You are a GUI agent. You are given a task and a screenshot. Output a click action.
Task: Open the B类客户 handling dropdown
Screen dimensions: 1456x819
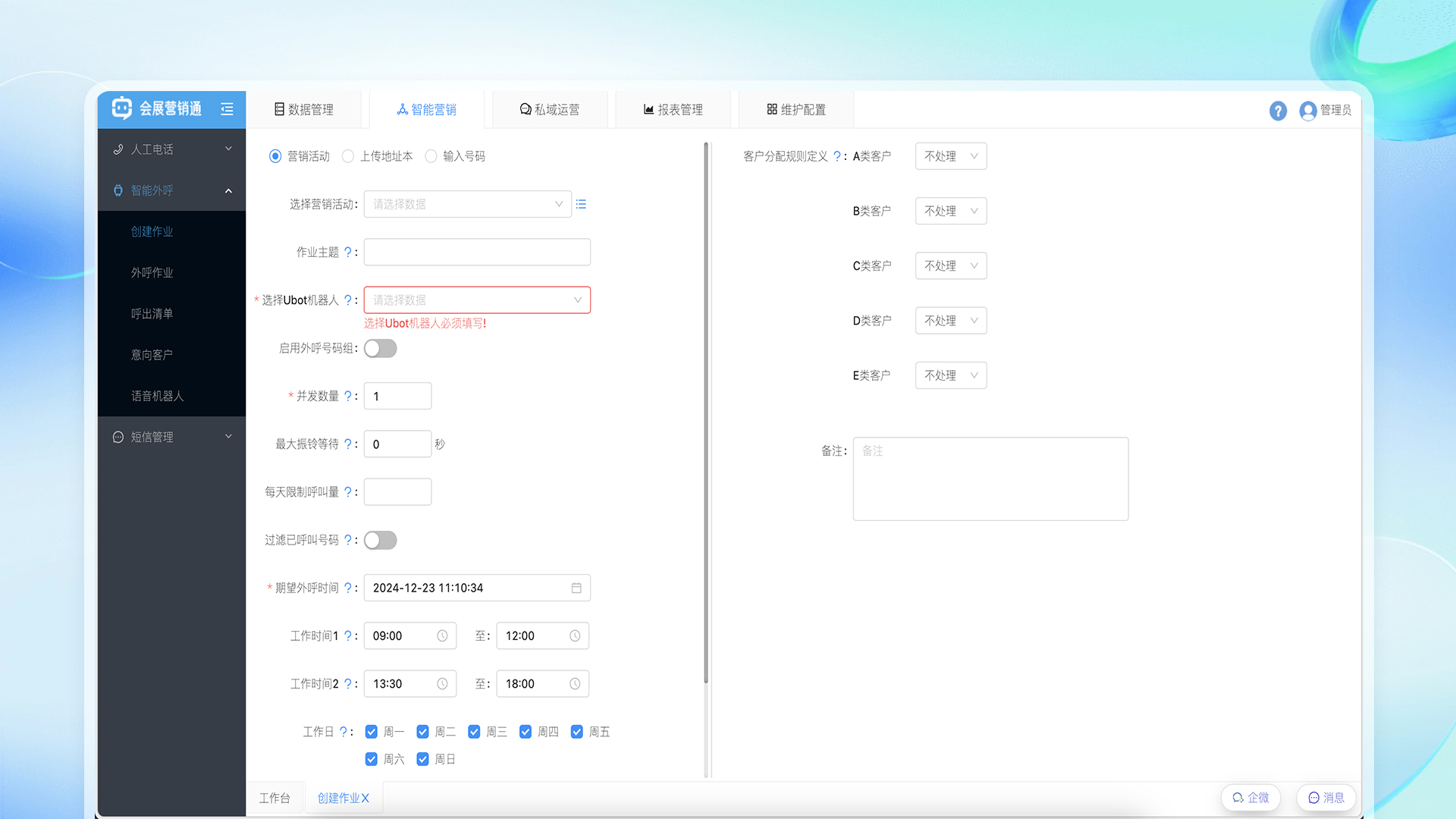tap(951, 211)
